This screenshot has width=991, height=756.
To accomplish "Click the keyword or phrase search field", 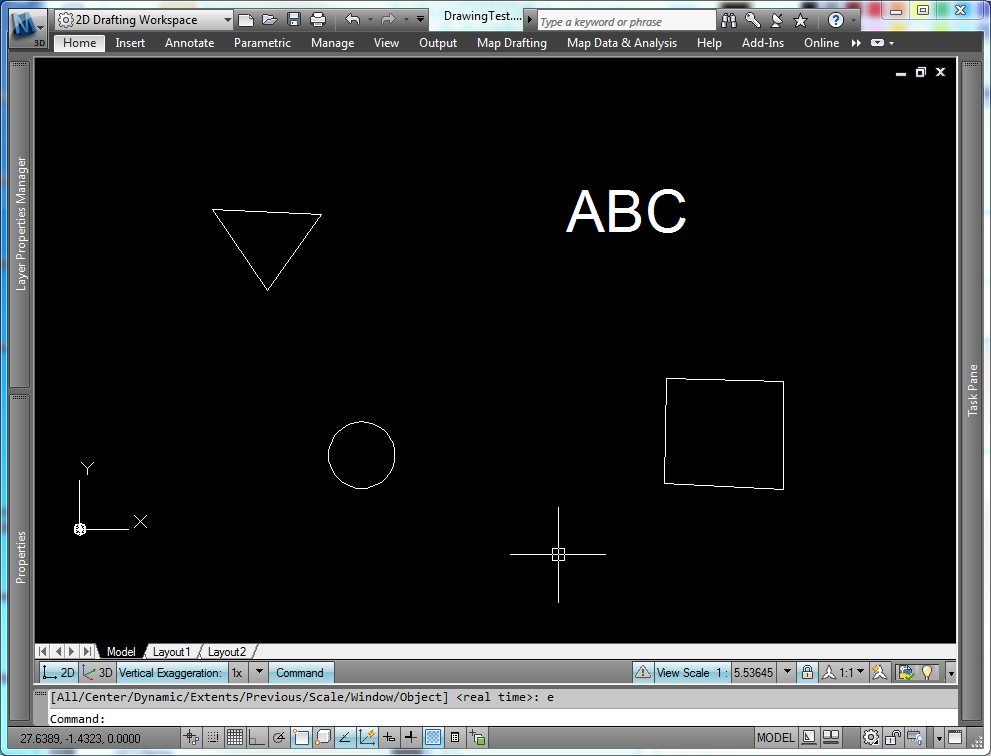I will click(626, 21).
